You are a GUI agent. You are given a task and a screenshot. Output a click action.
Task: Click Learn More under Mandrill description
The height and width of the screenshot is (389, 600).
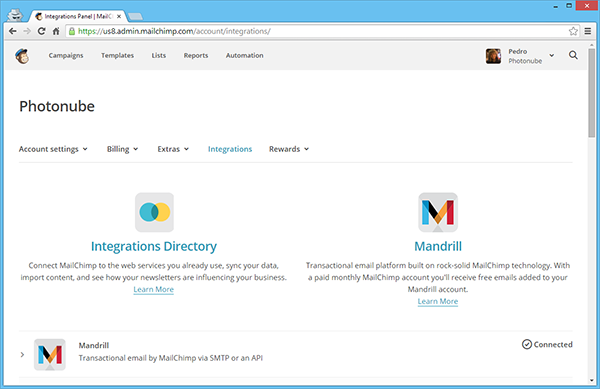point(438,301)
